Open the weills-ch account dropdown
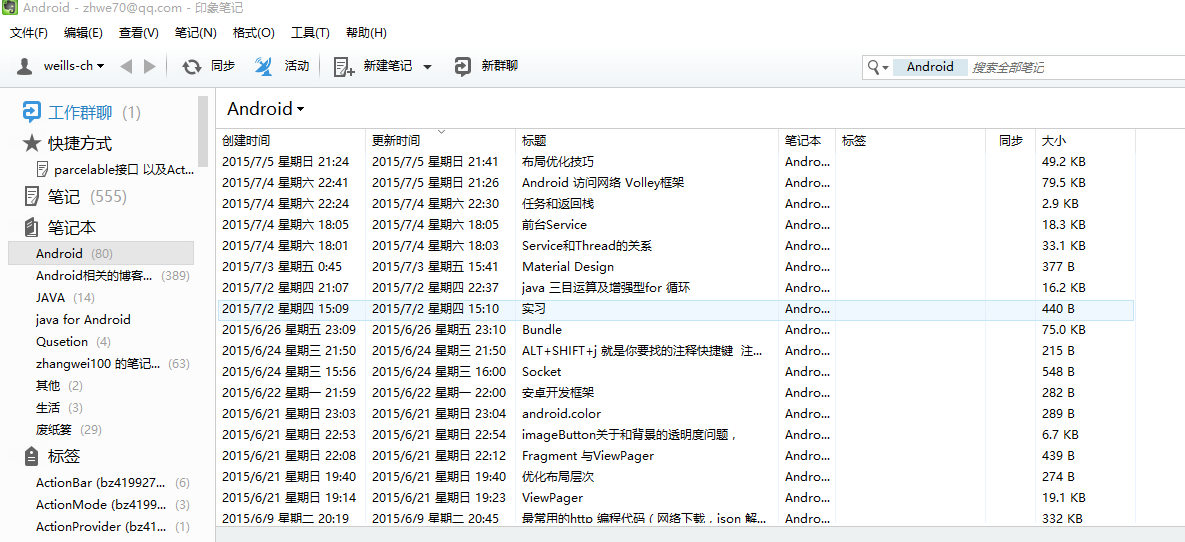 pyautogui.click(x=73, y=67)
